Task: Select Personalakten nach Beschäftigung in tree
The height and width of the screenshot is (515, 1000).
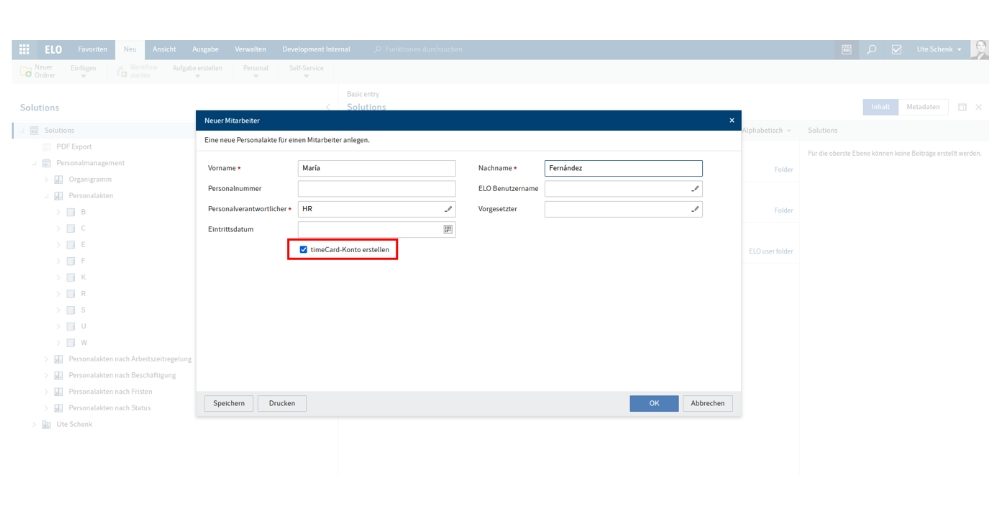Action: [122, 375]
